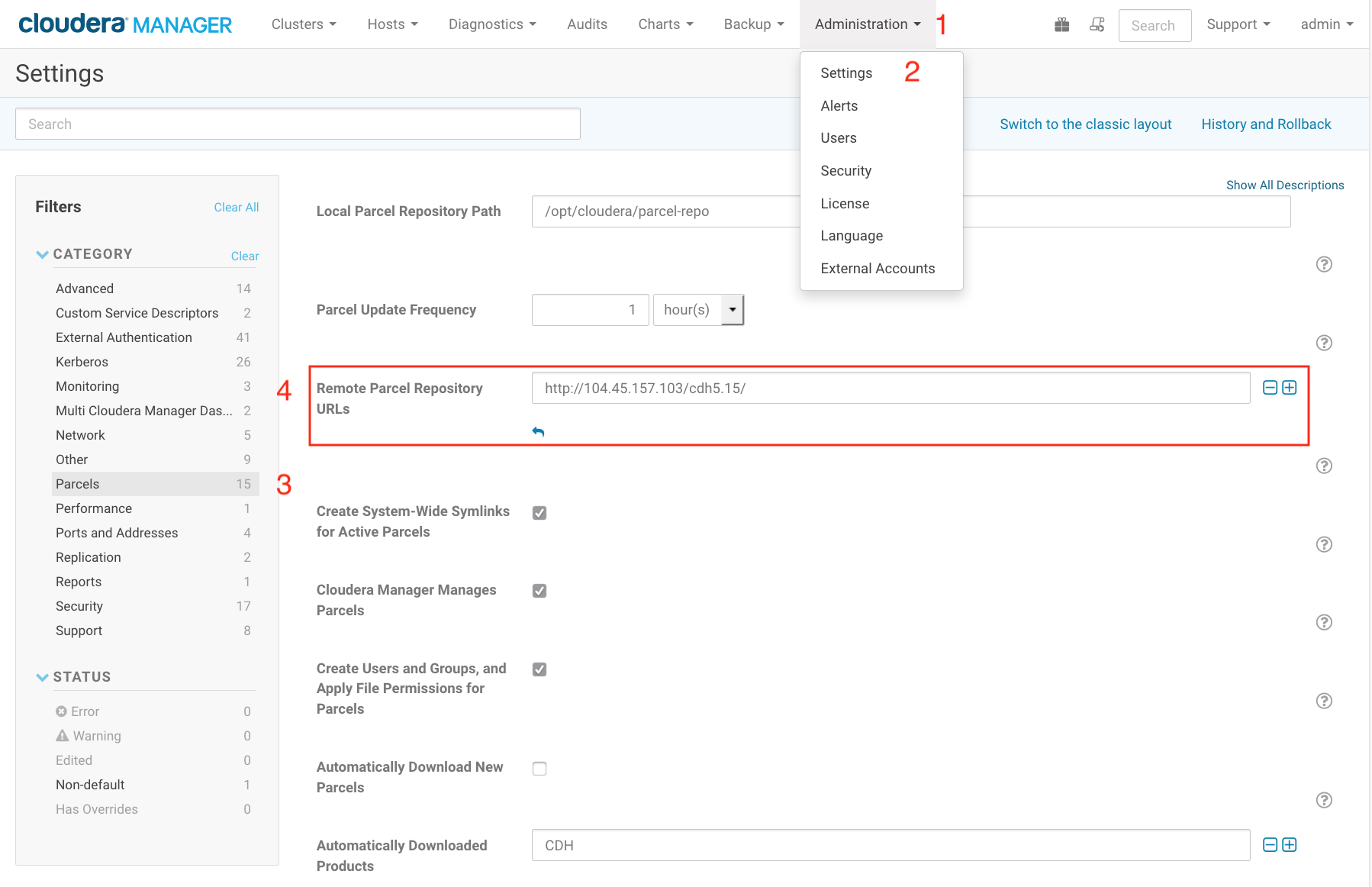This screenshot has height=887, width=1372.
Task: Open the admin user dropdown
Action: (1327, 24)
